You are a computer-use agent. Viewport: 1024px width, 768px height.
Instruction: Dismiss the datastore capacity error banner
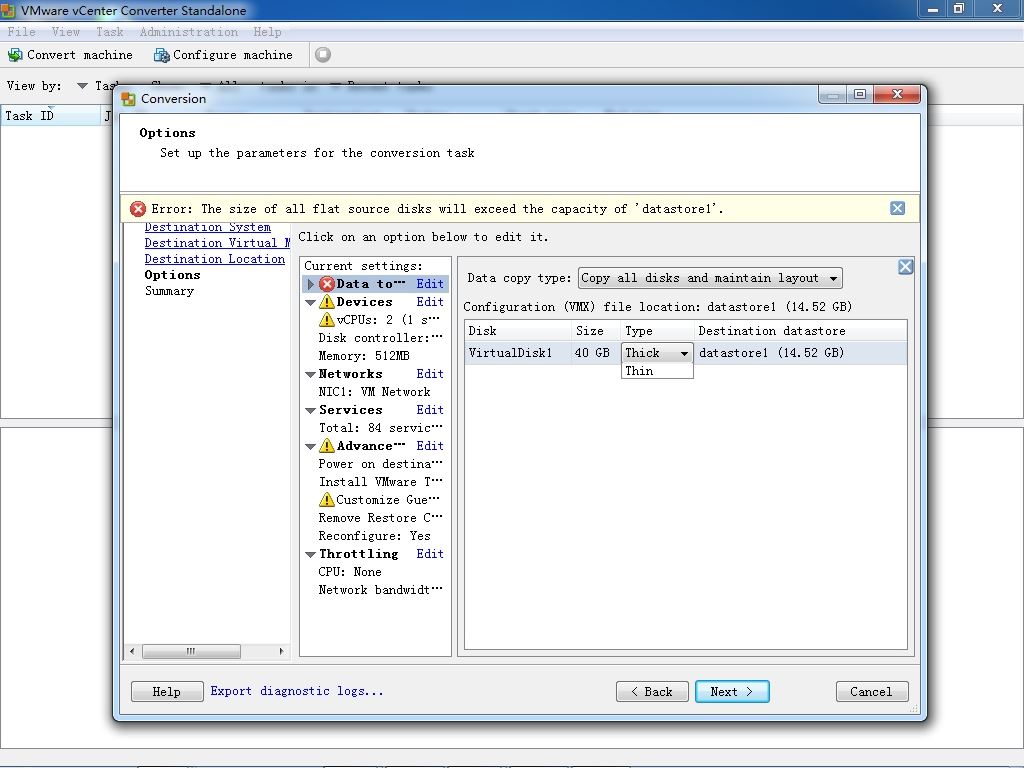click(897, 208)
